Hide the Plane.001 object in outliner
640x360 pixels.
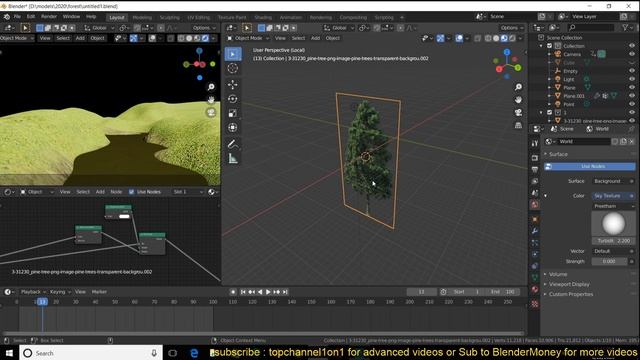(x=632, y=96)
